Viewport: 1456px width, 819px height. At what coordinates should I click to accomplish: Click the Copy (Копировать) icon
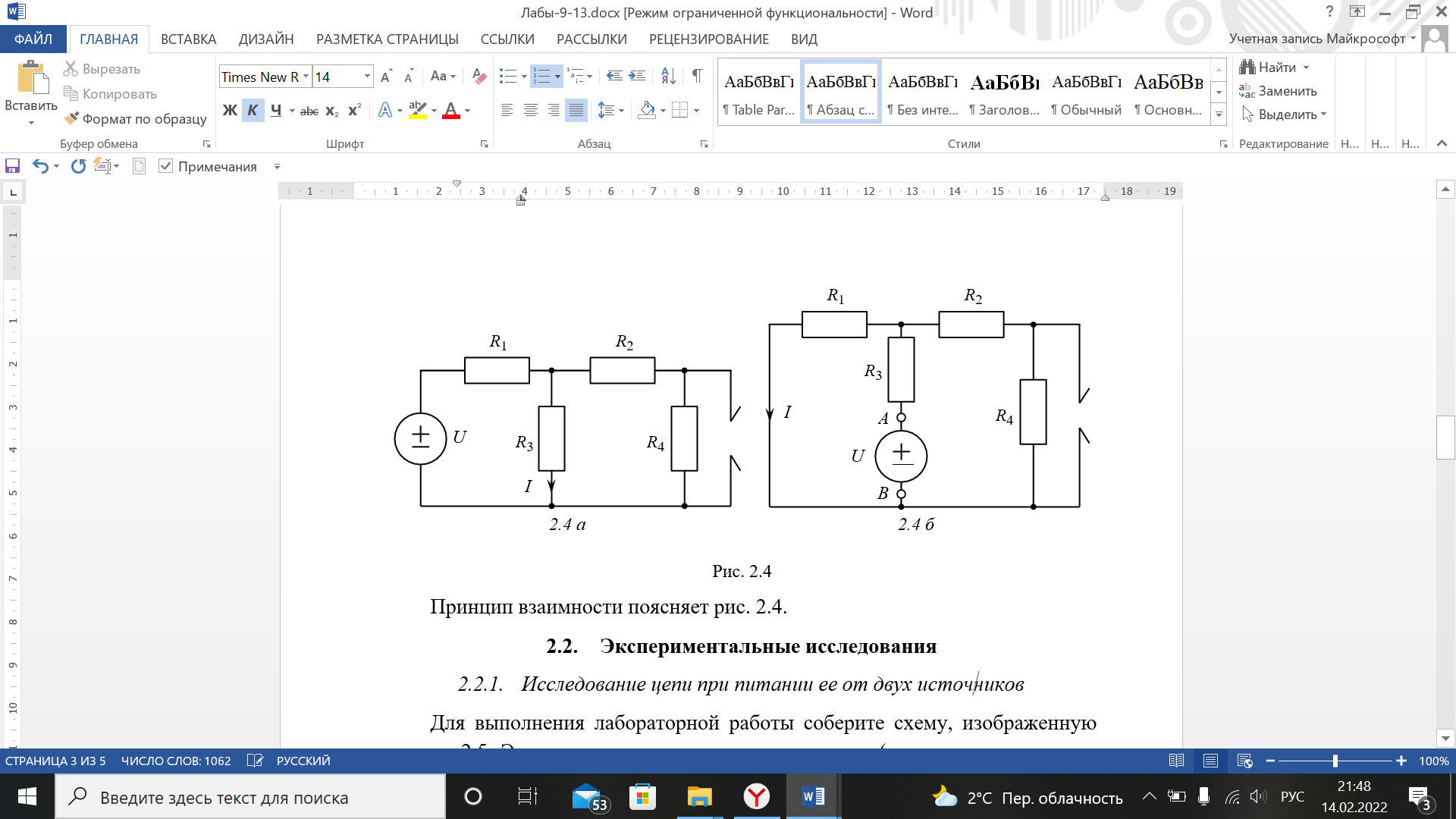(71, 94)
